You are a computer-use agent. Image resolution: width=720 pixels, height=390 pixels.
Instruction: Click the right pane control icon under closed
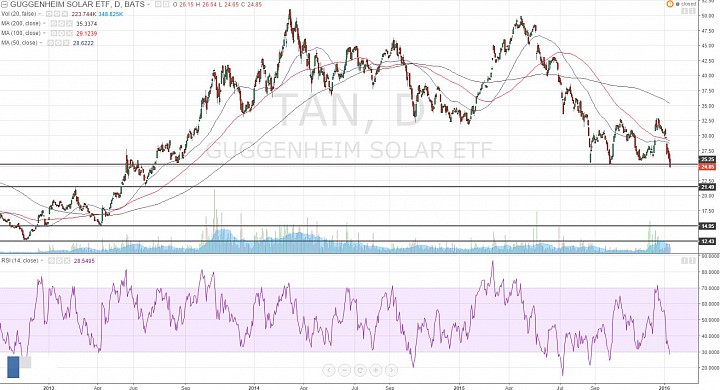(x=692, y=11)
